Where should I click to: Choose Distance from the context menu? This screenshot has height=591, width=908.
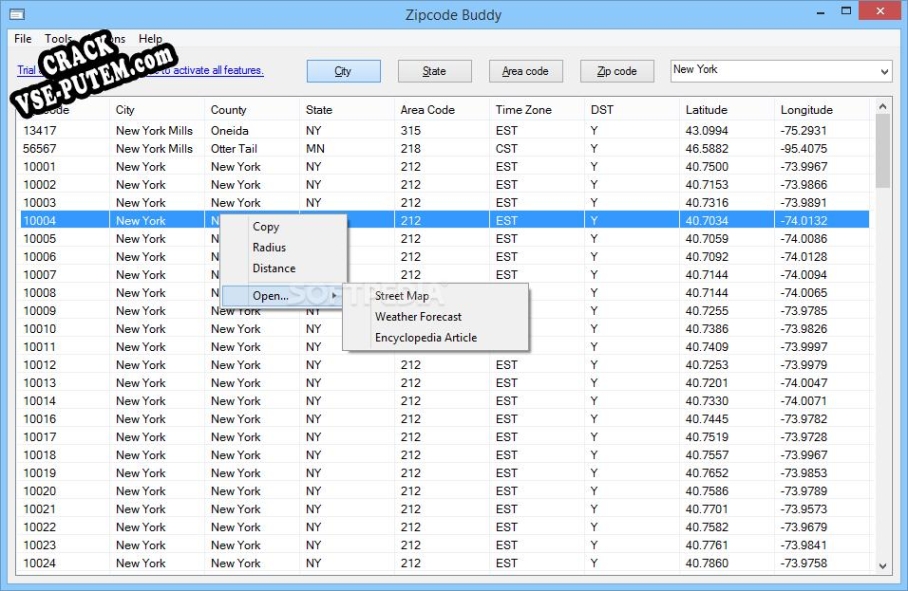[274, 268]
